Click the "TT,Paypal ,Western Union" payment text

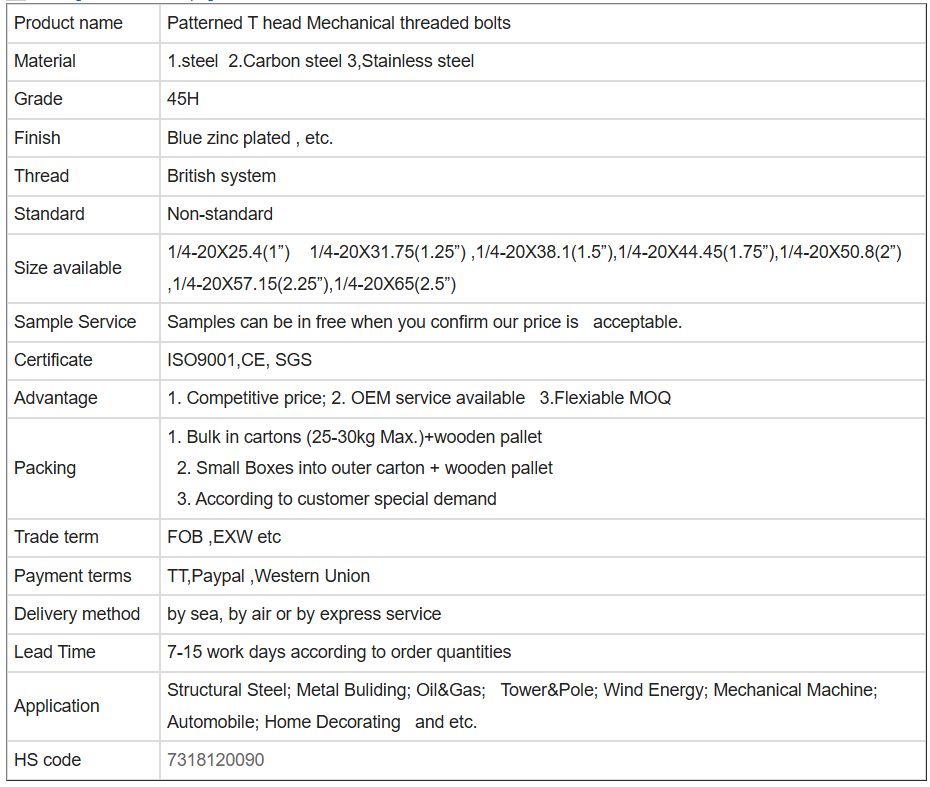pyautogui.click(x=268, y=576)
